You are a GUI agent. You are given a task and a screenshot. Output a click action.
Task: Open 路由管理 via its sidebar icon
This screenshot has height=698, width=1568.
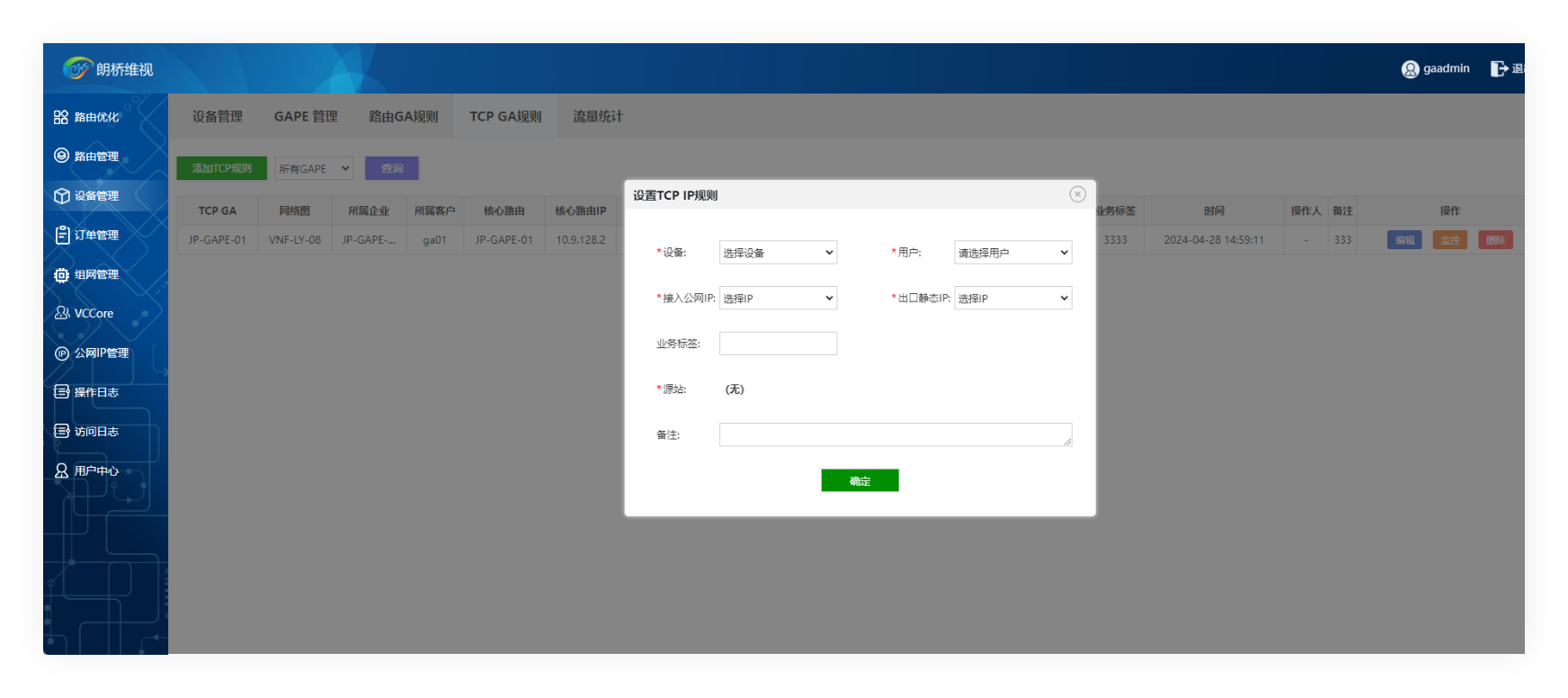61,156
